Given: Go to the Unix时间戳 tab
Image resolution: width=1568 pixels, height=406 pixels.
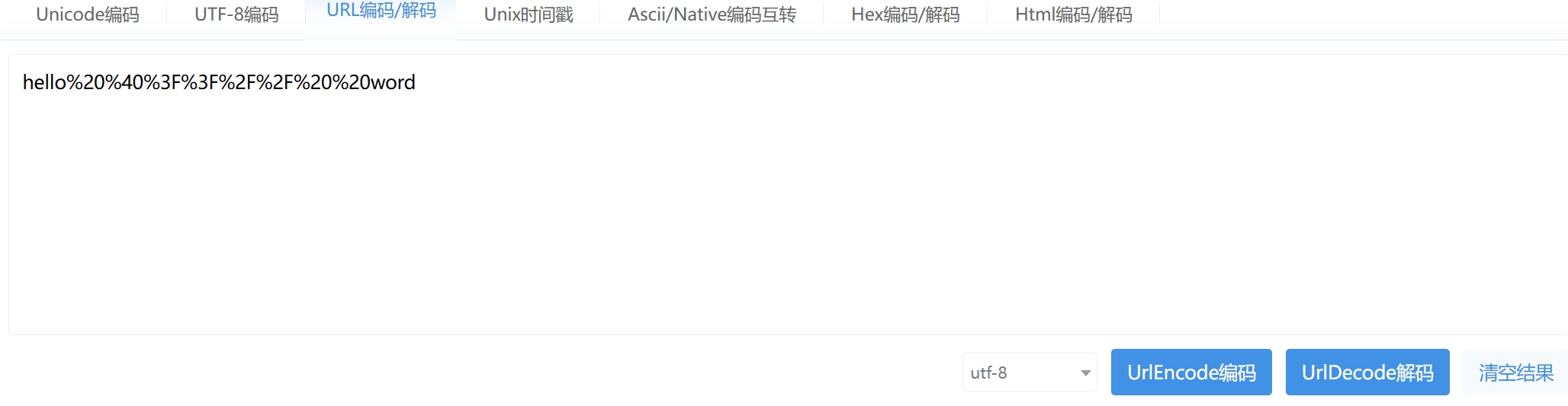Looking at the screenshot, I should click(529, 14).
